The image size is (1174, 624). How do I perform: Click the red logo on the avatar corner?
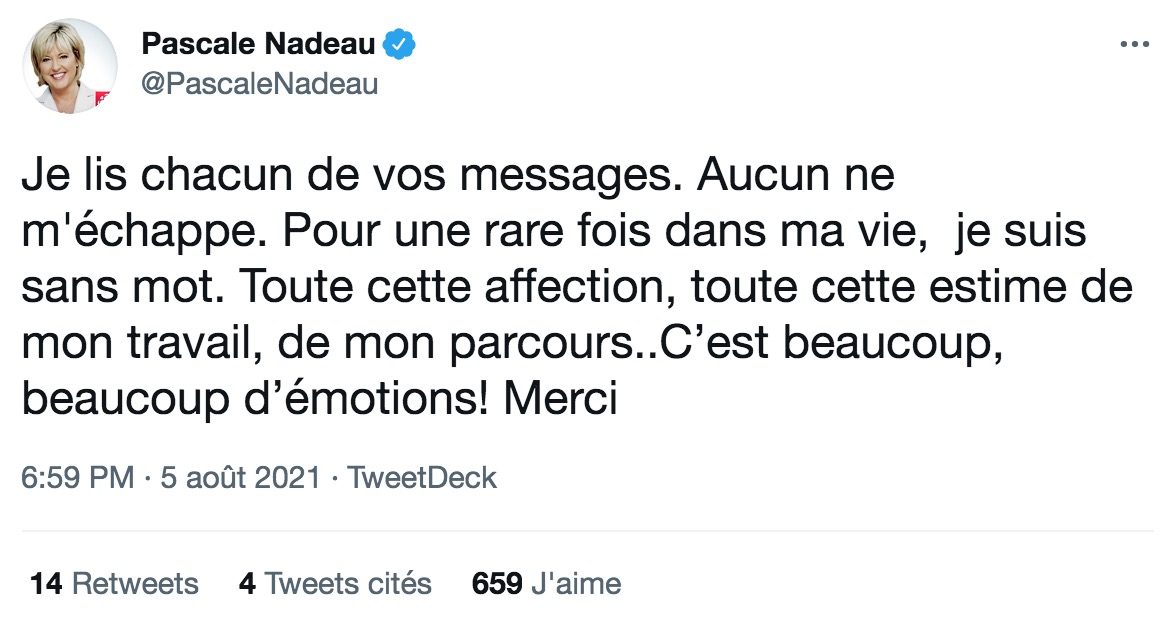click(103, 98)
